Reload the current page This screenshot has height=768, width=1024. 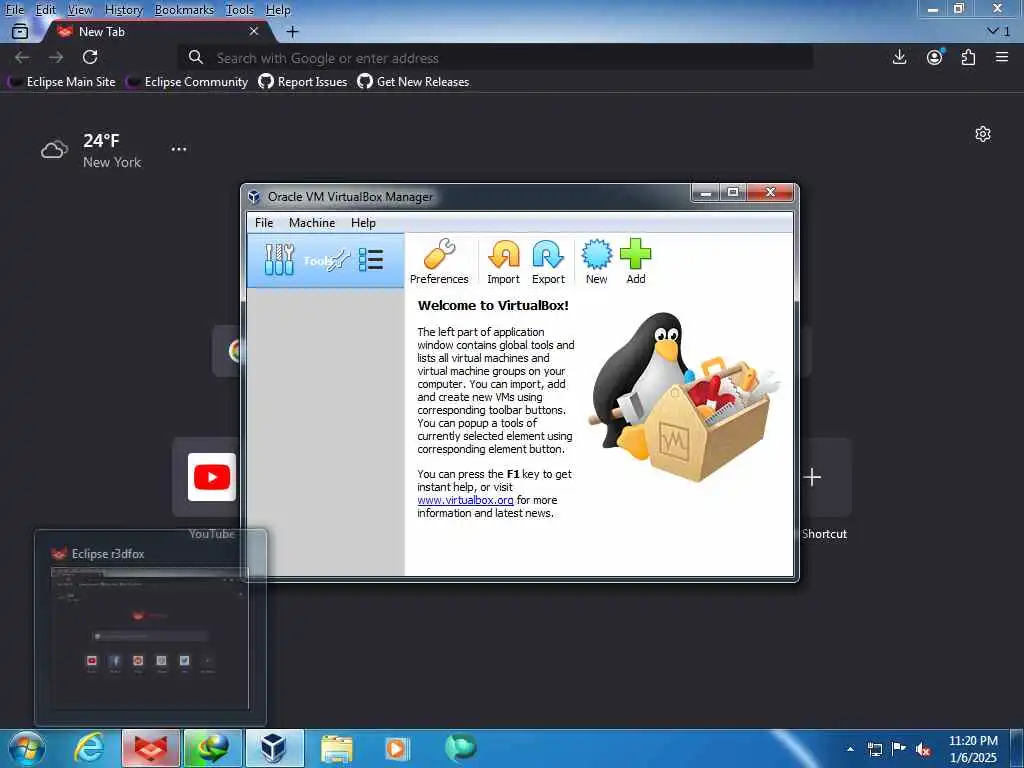(x=90, y=57)
